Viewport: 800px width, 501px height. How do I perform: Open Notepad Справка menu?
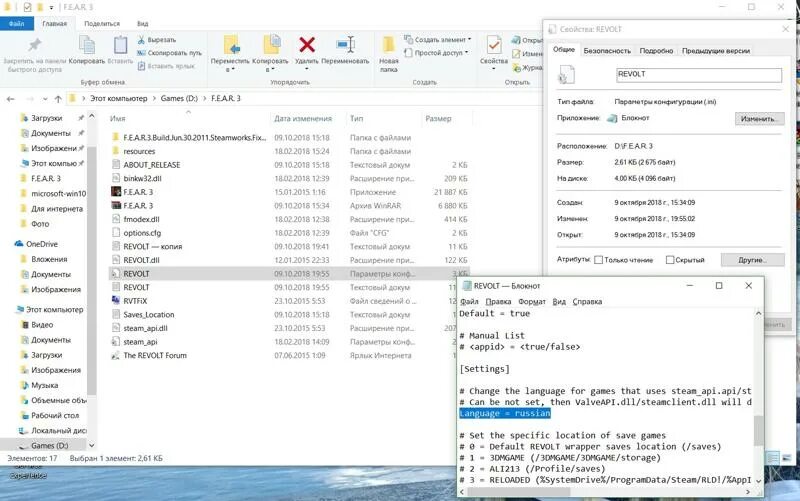587,302
